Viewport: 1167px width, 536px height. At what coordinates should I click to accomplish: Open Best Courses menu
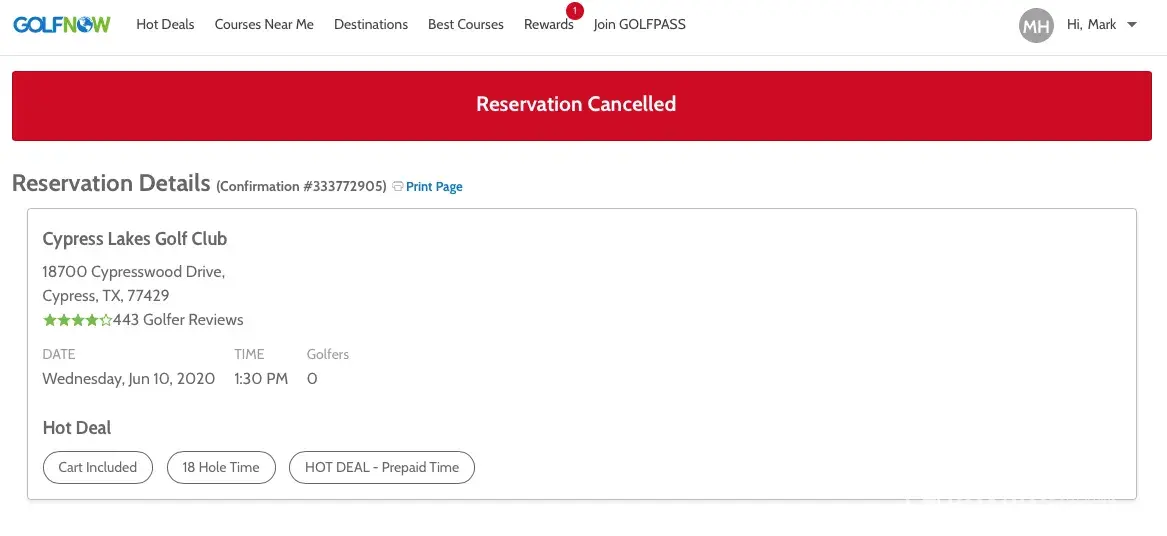(x=466, y=24)
